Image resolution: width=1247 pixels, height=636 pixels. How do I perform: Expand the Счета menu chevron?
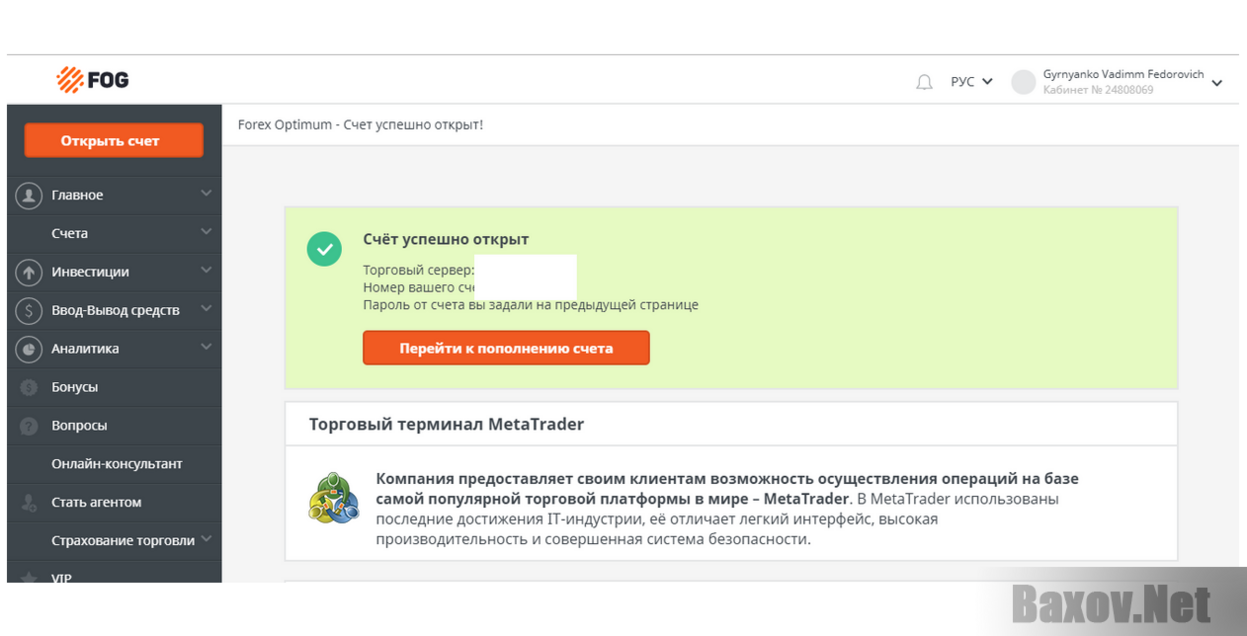click(x=206, y=232)
